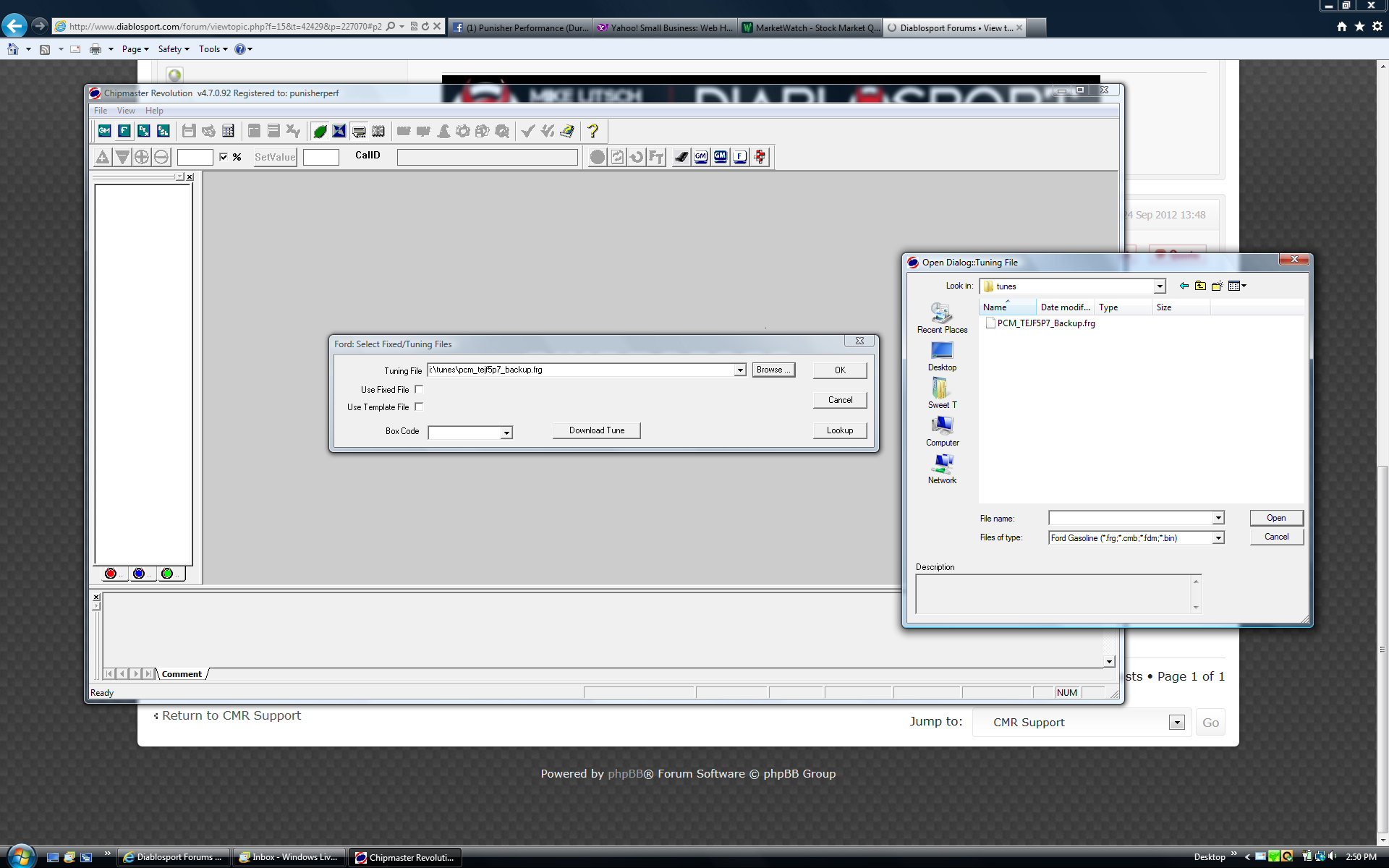Go back using Open Dialog arrow icon
The height and width of the screenshot is (868, 1389).
coord(1184,286)
